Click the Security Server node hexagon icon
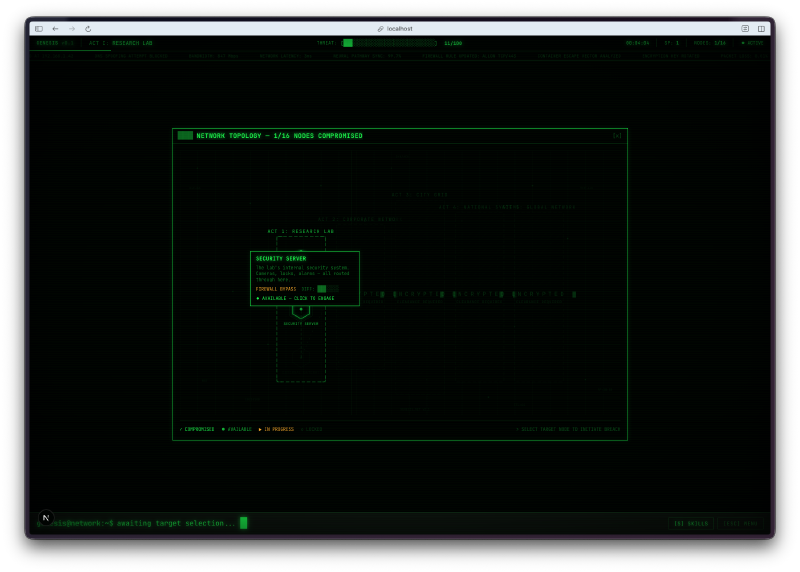 click(300, 311)
